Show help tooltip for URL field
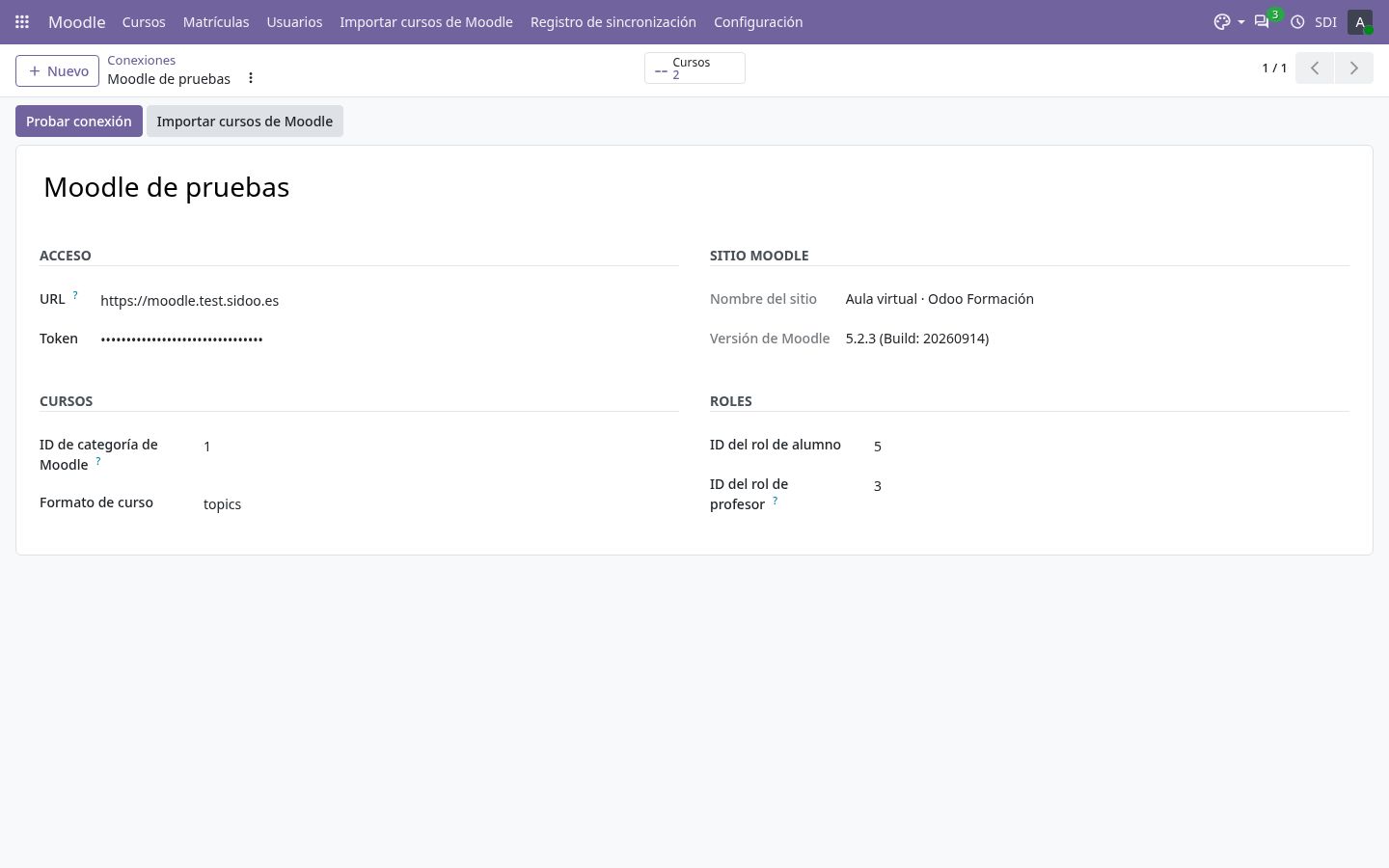 75,295
